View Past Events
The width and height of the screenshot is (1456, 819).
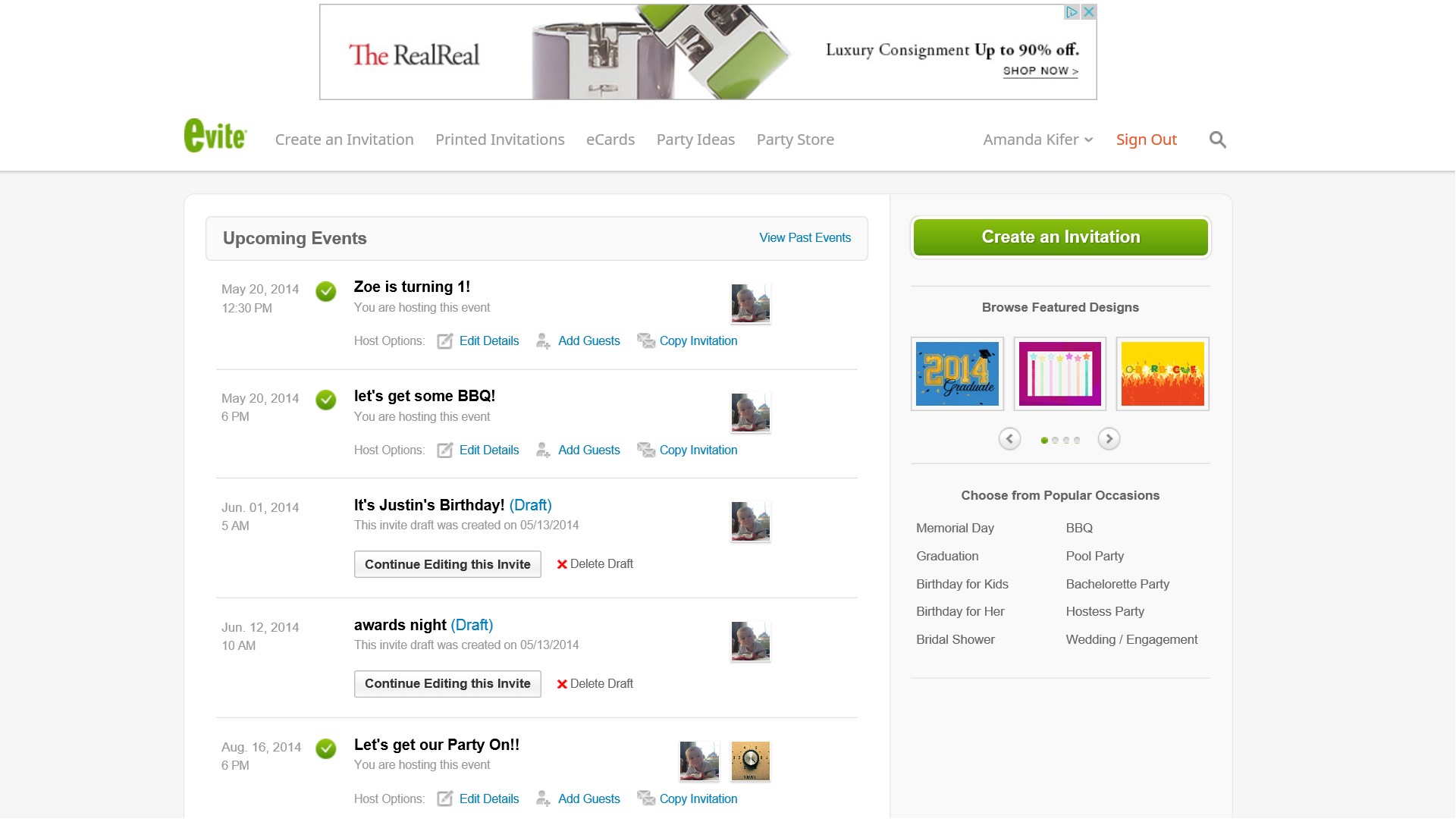[x=804, y=237]
